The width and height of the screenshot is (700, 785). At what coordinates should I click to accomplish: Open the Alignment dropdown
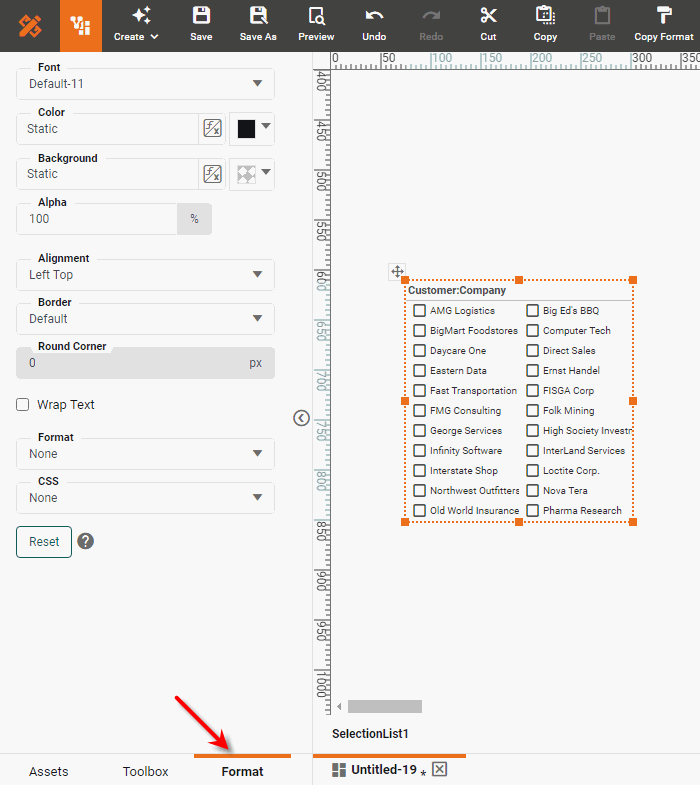[145, 275]
